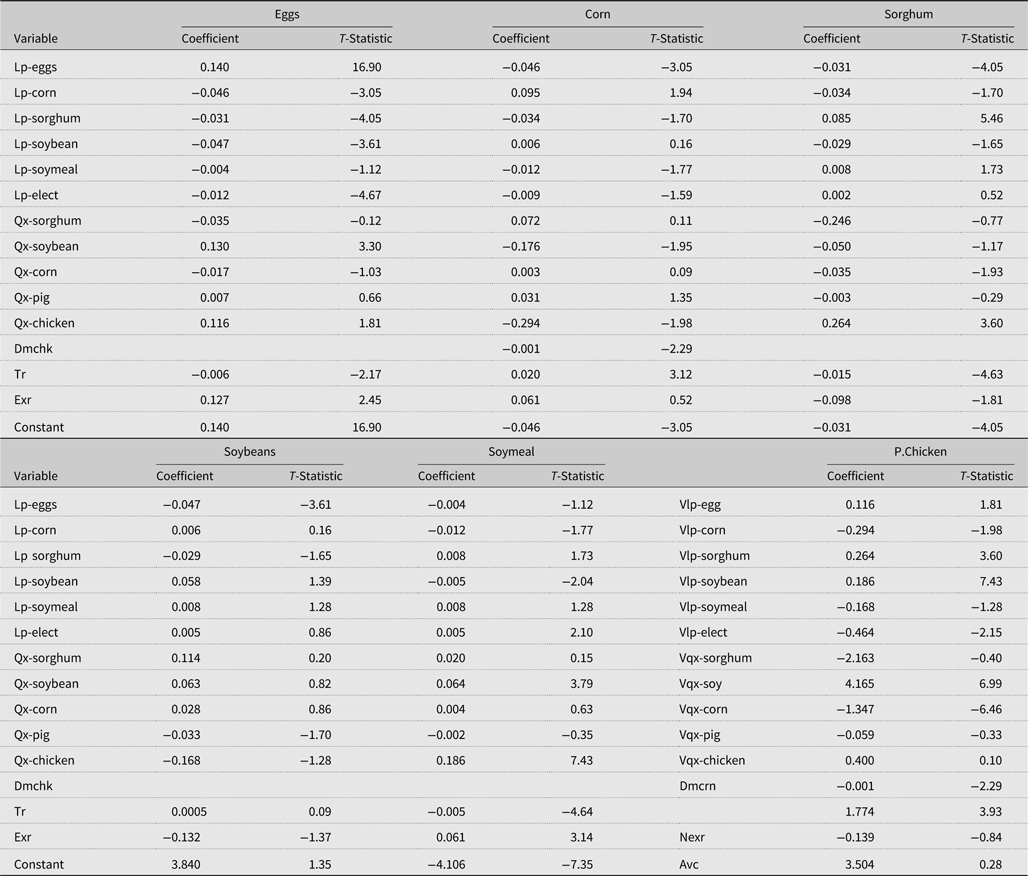Image resolution: width=1028 pixels, height=876 pixels.
Task: Click the Soymeal column group header
Action: pos(511,452)
